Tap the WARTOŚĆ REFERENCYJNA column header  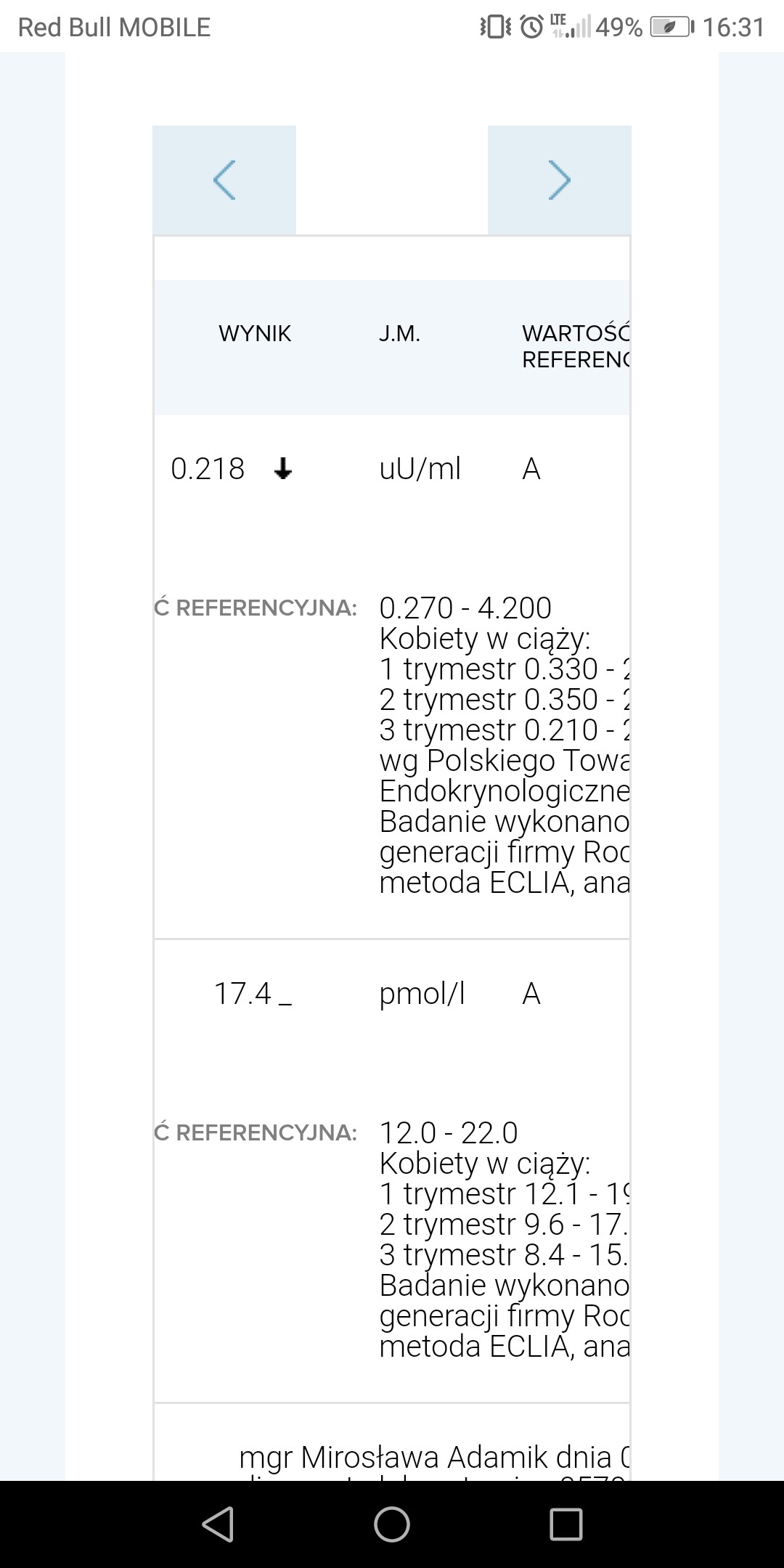point(575,346)
